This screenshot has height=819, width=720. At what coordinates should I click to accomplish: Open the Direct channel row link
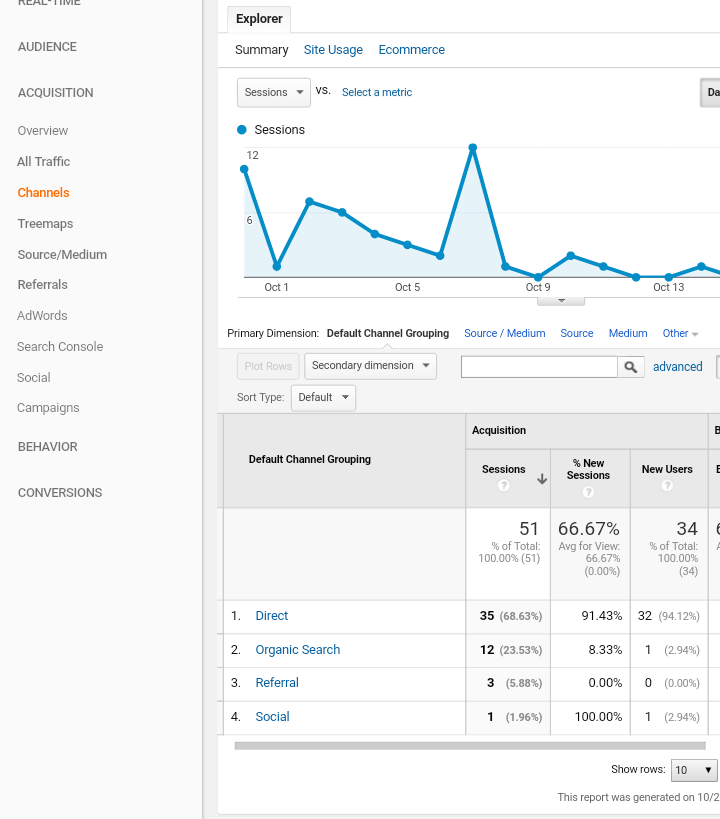[x=272, y=616]
